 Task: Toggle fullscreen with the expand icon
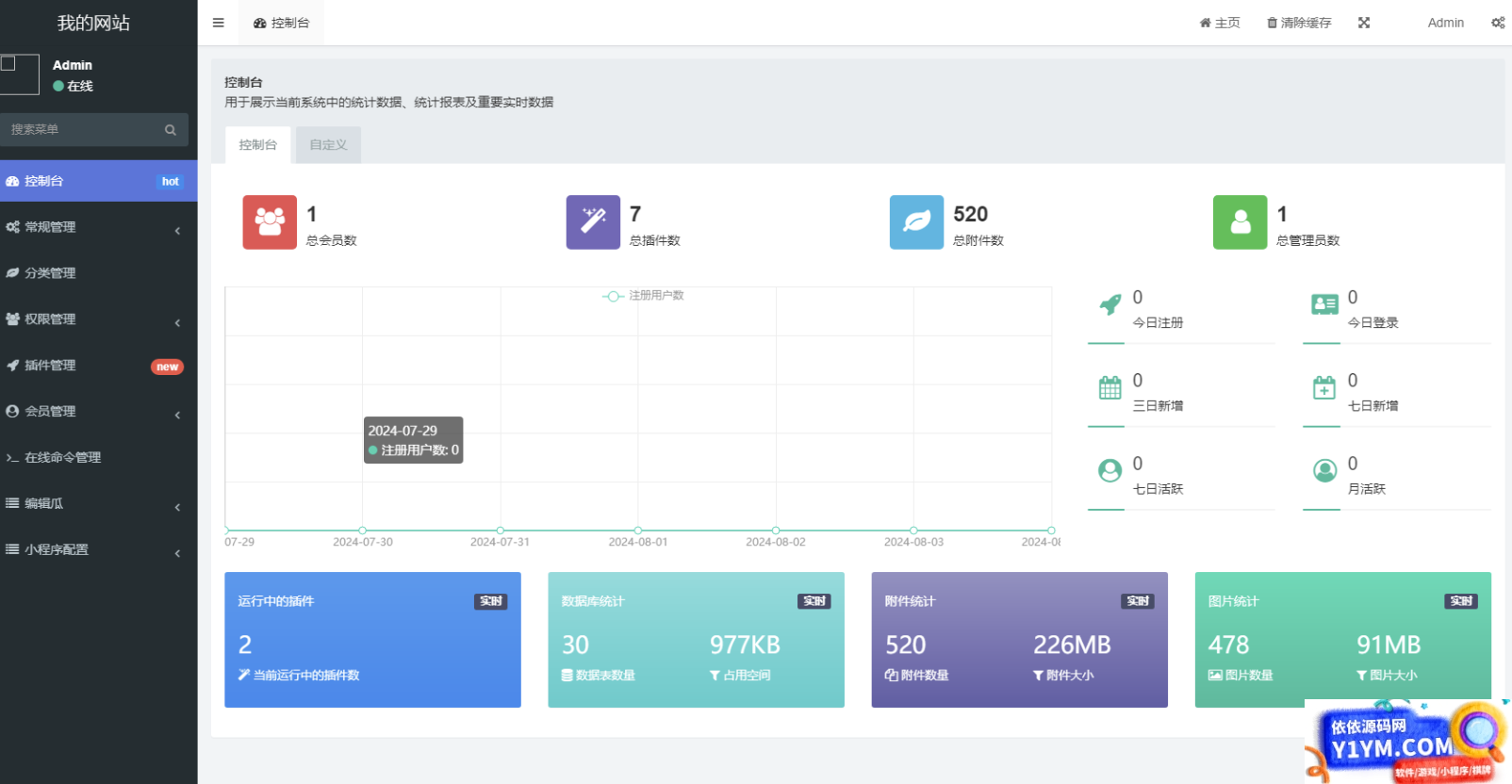click(1364, 23)
